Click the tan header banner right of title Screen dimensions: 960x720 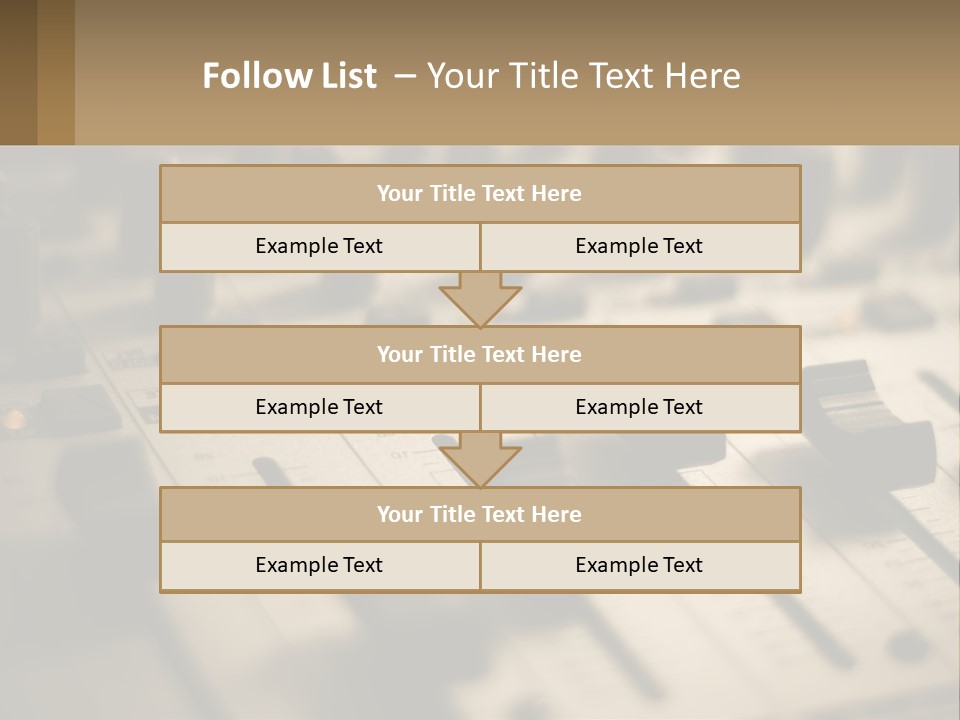coord(850,76)
